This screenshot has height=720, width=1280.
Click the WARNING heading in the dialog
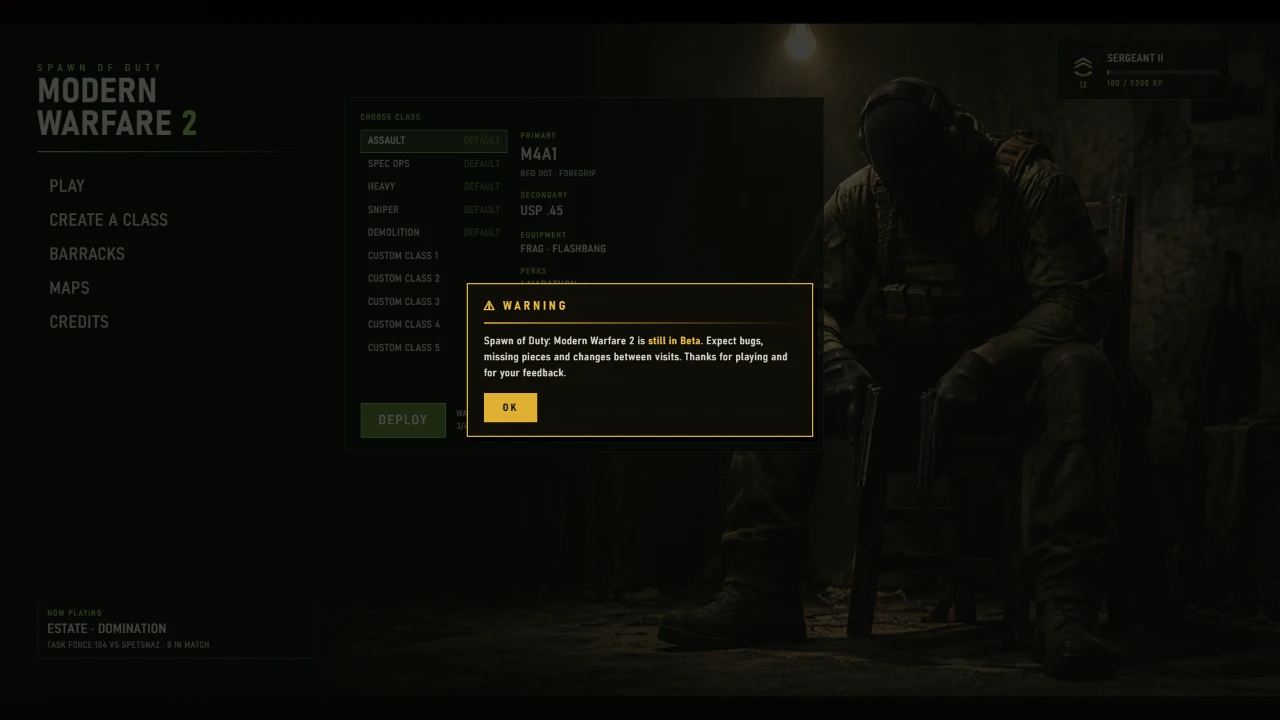click(535, 306)
